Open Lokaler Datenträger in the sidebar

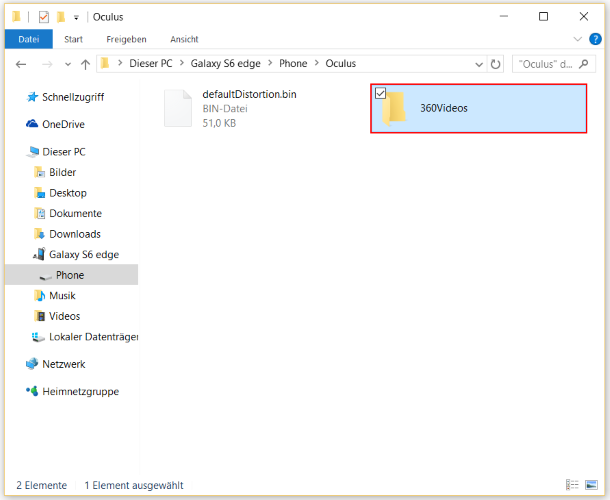click(x=85, y=337)
